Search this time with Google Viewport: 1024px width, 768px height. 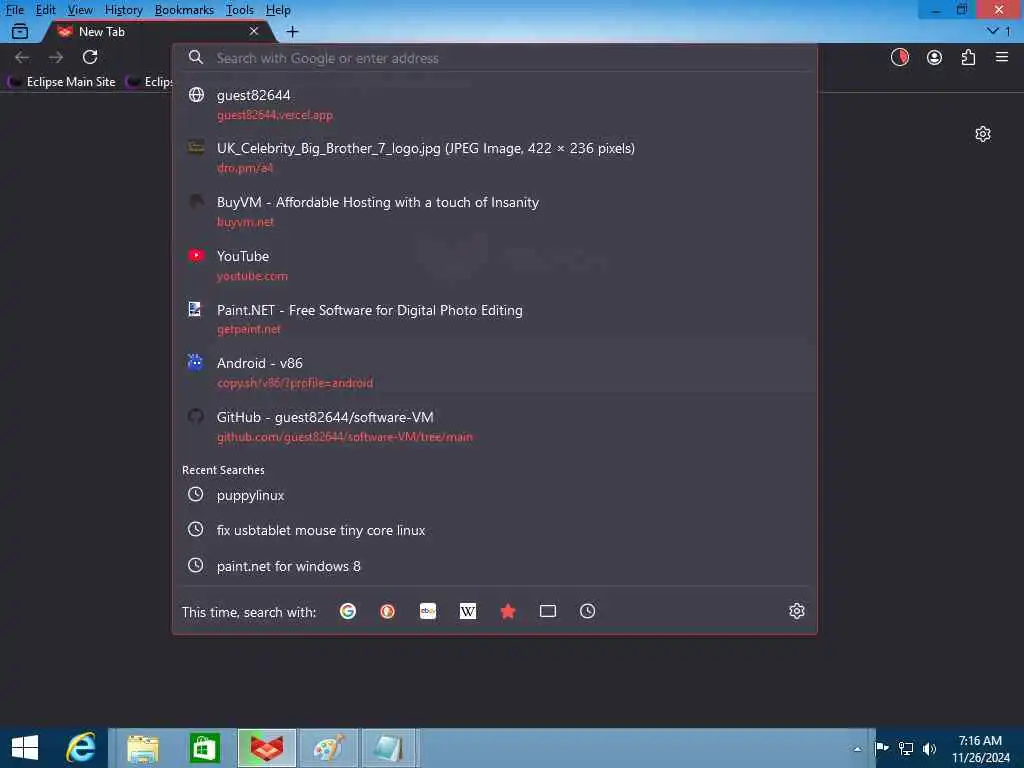tap(348, 611)
